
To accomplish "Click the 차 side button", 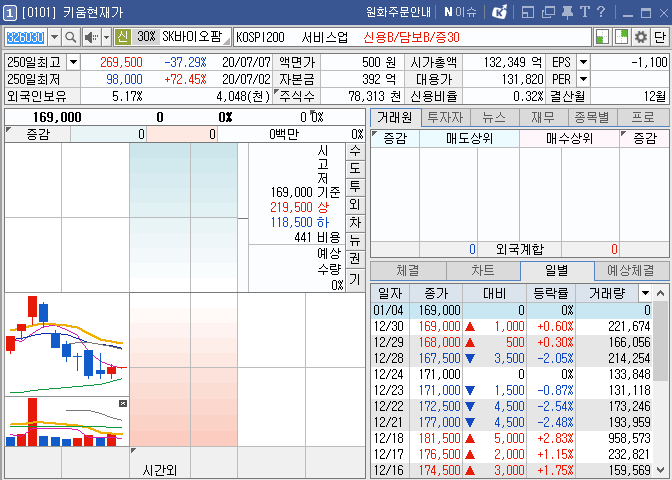I will coord(355,222).
